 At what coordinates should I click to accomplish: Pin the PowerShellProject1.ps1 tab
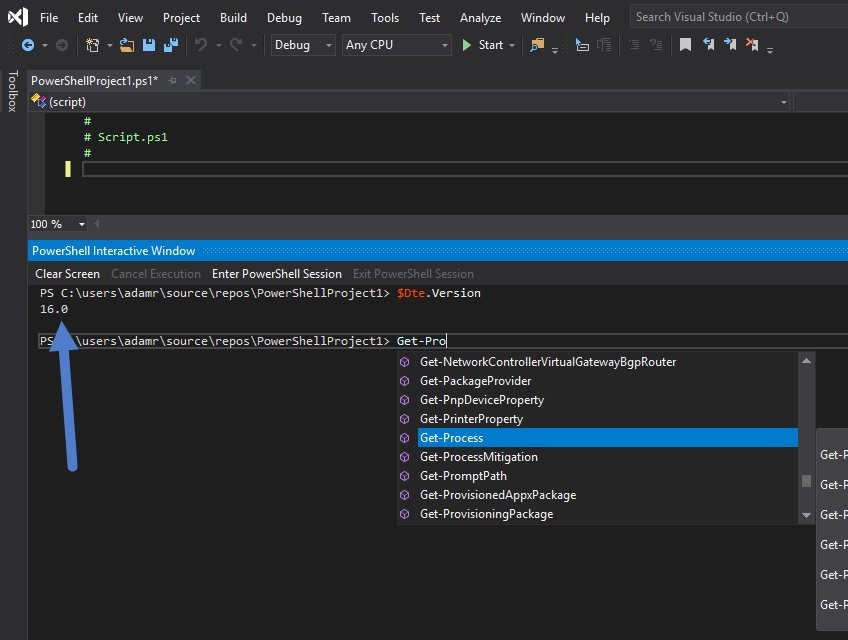[x=172, y=80]
